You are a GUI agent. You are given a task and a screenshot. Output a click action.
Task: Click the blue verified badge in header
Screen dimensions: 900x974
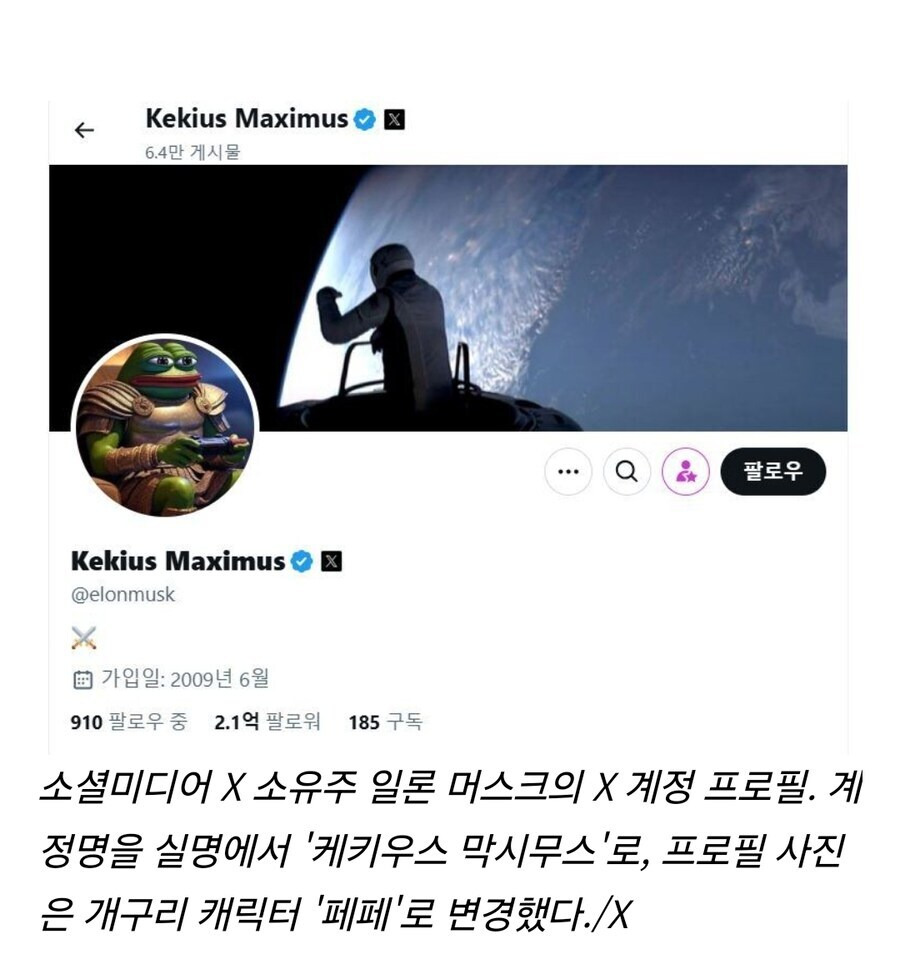[x=365, y=119]
